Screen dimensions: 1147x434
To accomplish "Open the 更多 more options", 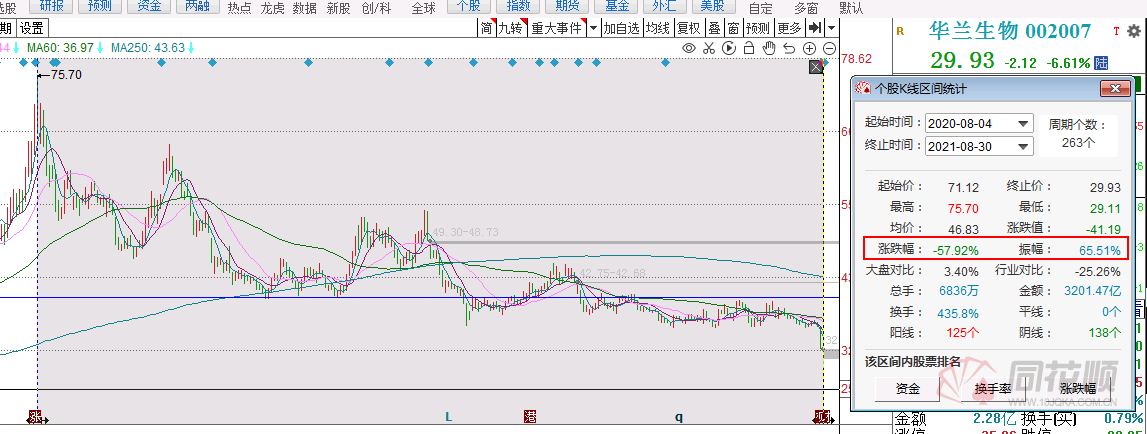I will pos(789,29).
